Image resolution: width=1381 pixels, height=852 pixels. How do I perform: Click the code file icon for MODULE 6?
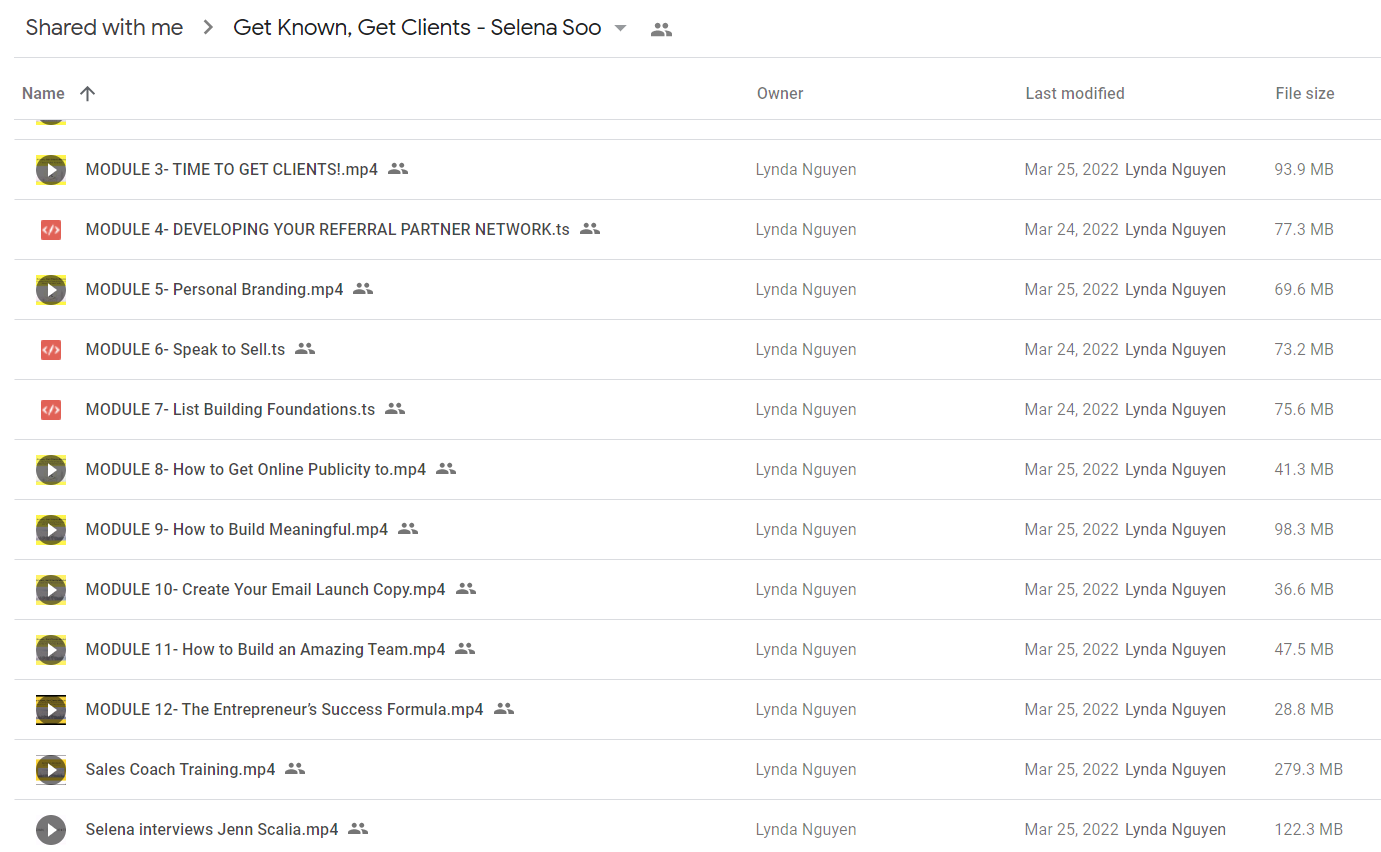[51, 350]
